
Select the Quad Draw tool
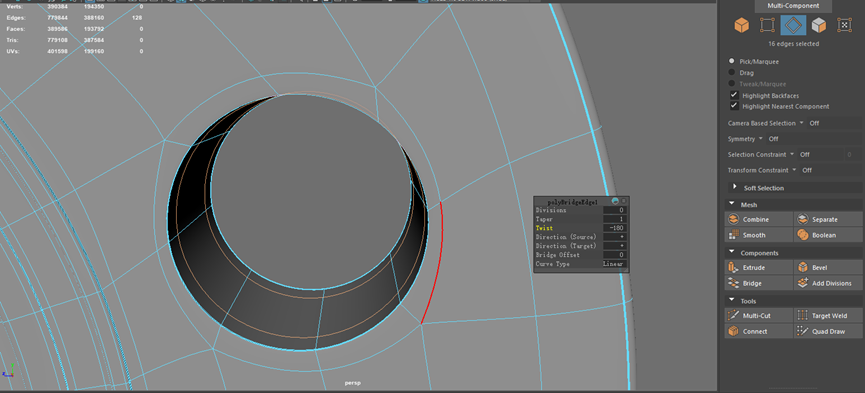tap(829, 331)
